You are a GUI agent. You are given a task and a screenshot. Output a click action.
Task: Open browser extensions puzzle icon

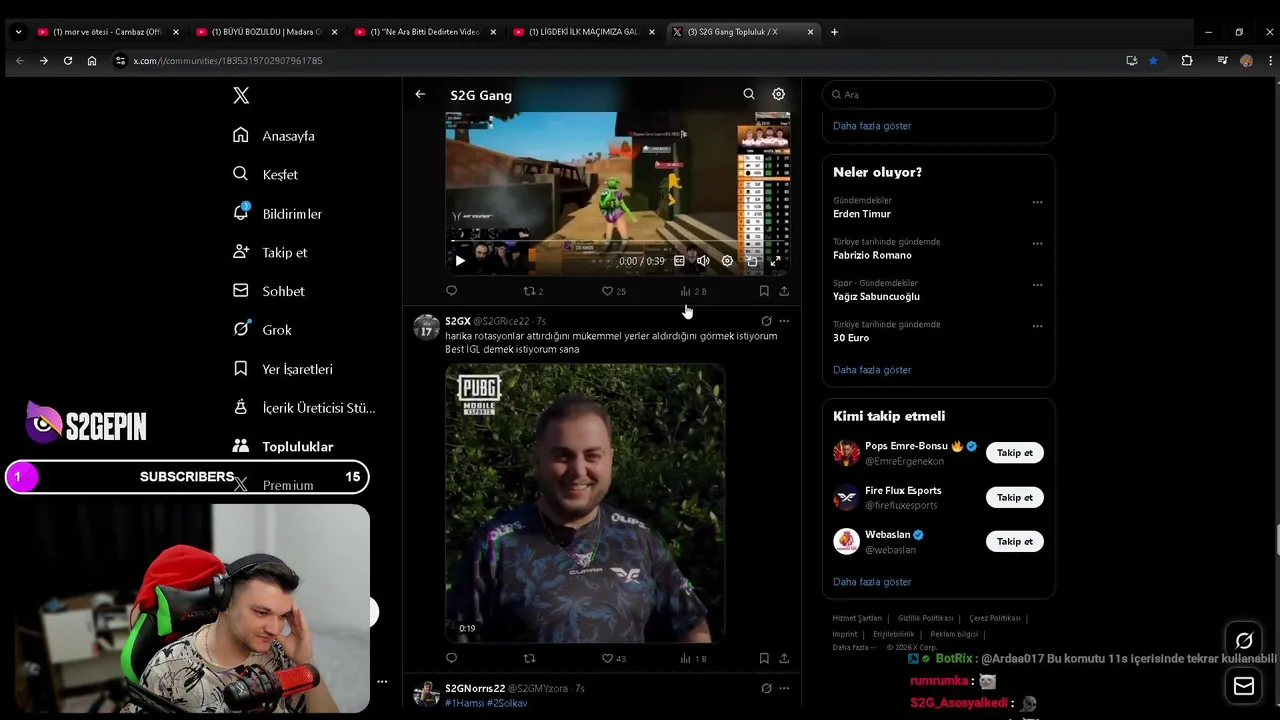pos(1187,61)
